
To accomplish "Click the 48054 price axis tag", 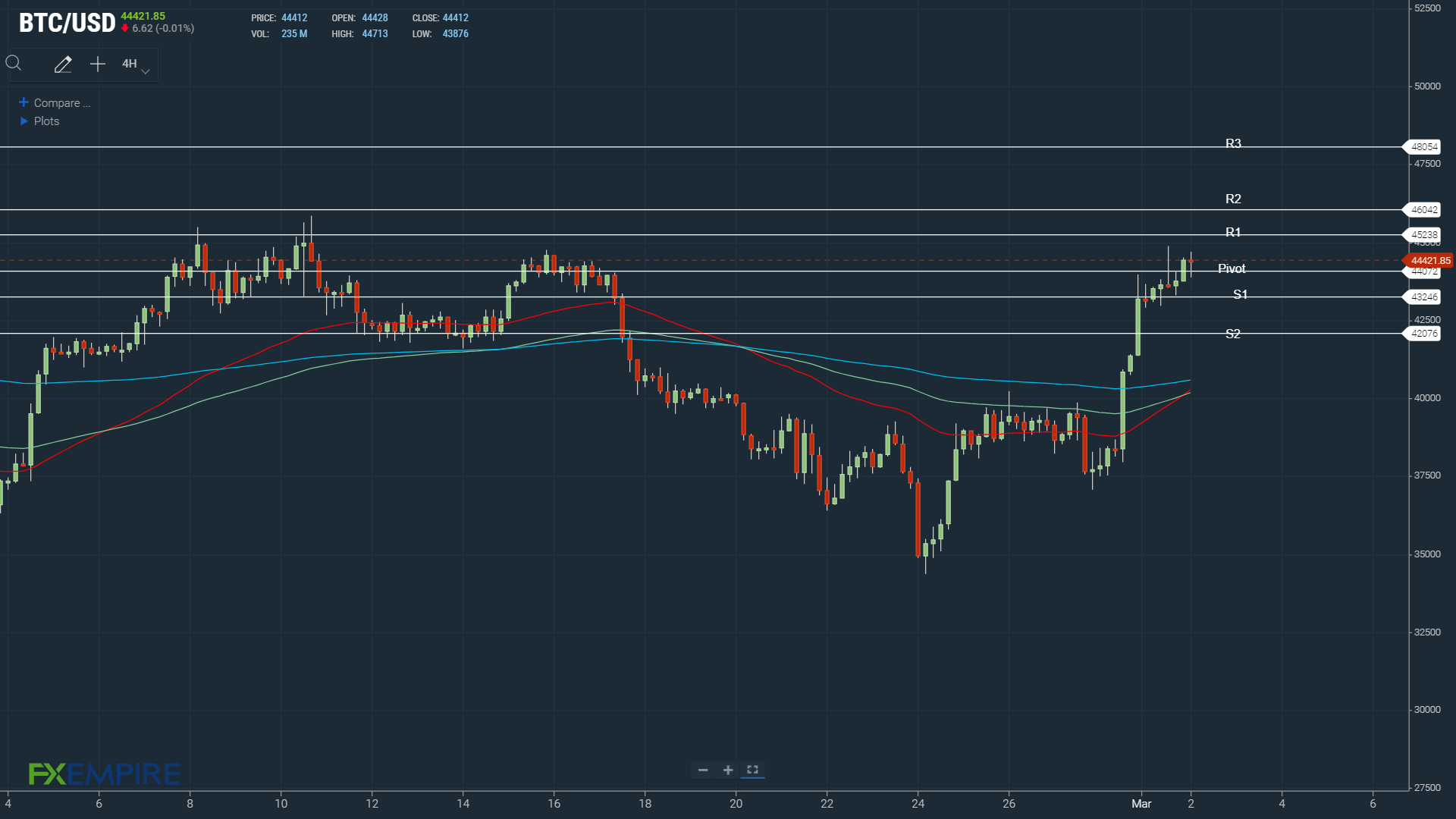I will point(1423,147).
